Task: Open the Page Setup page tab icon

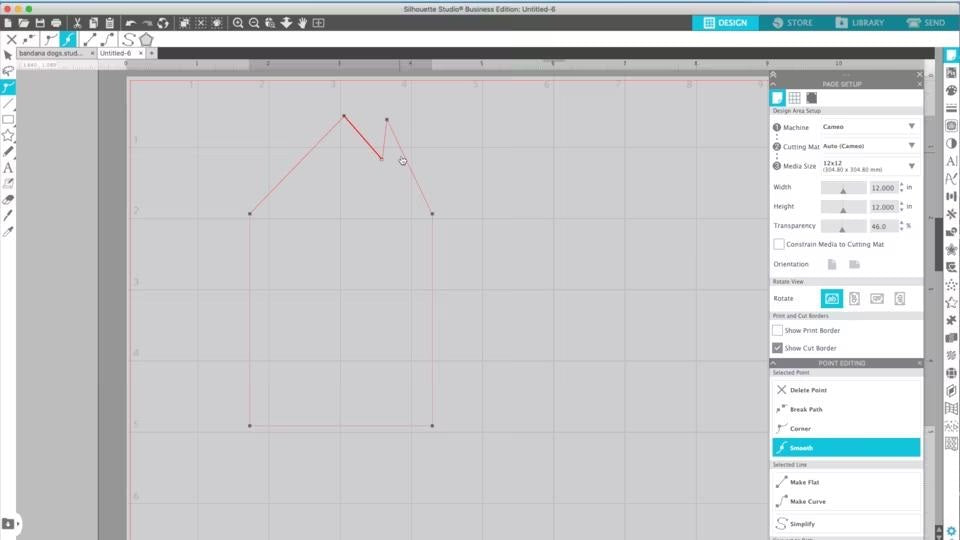Action: [x=777, y=98]
